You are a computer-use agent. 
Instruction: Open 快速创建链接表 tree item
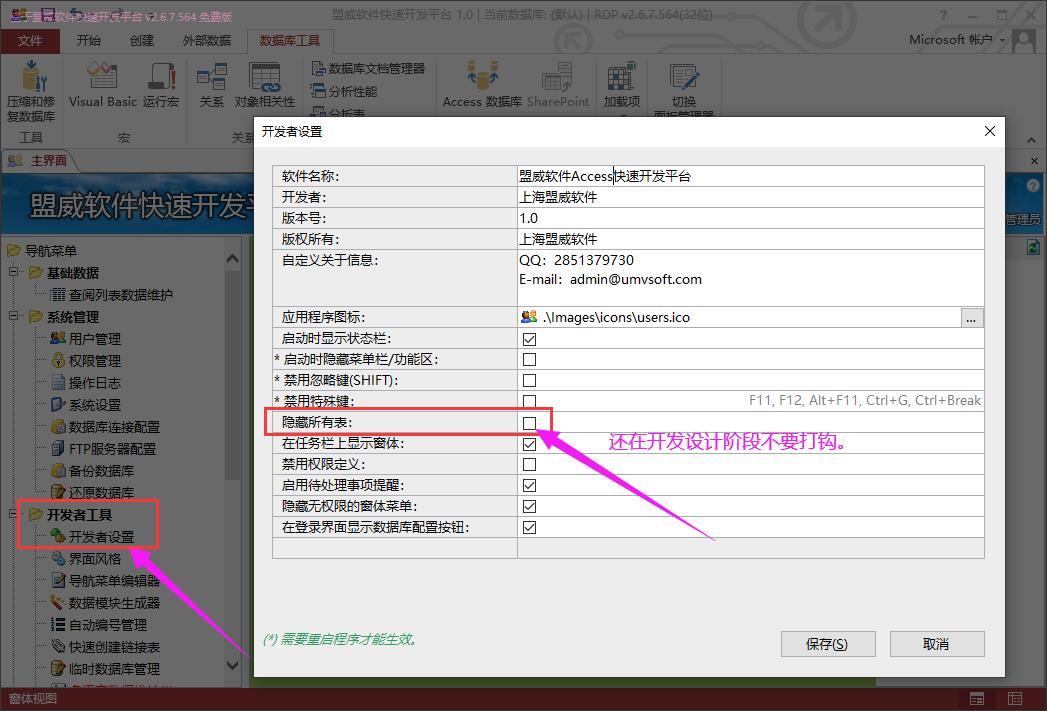click(106, 647)
